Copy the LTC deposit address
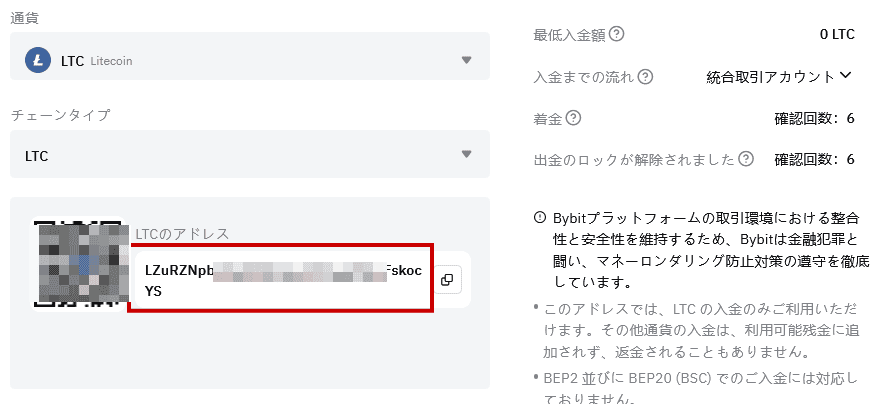The height and width of the screenshot is (404, 885). pos(447,280)
